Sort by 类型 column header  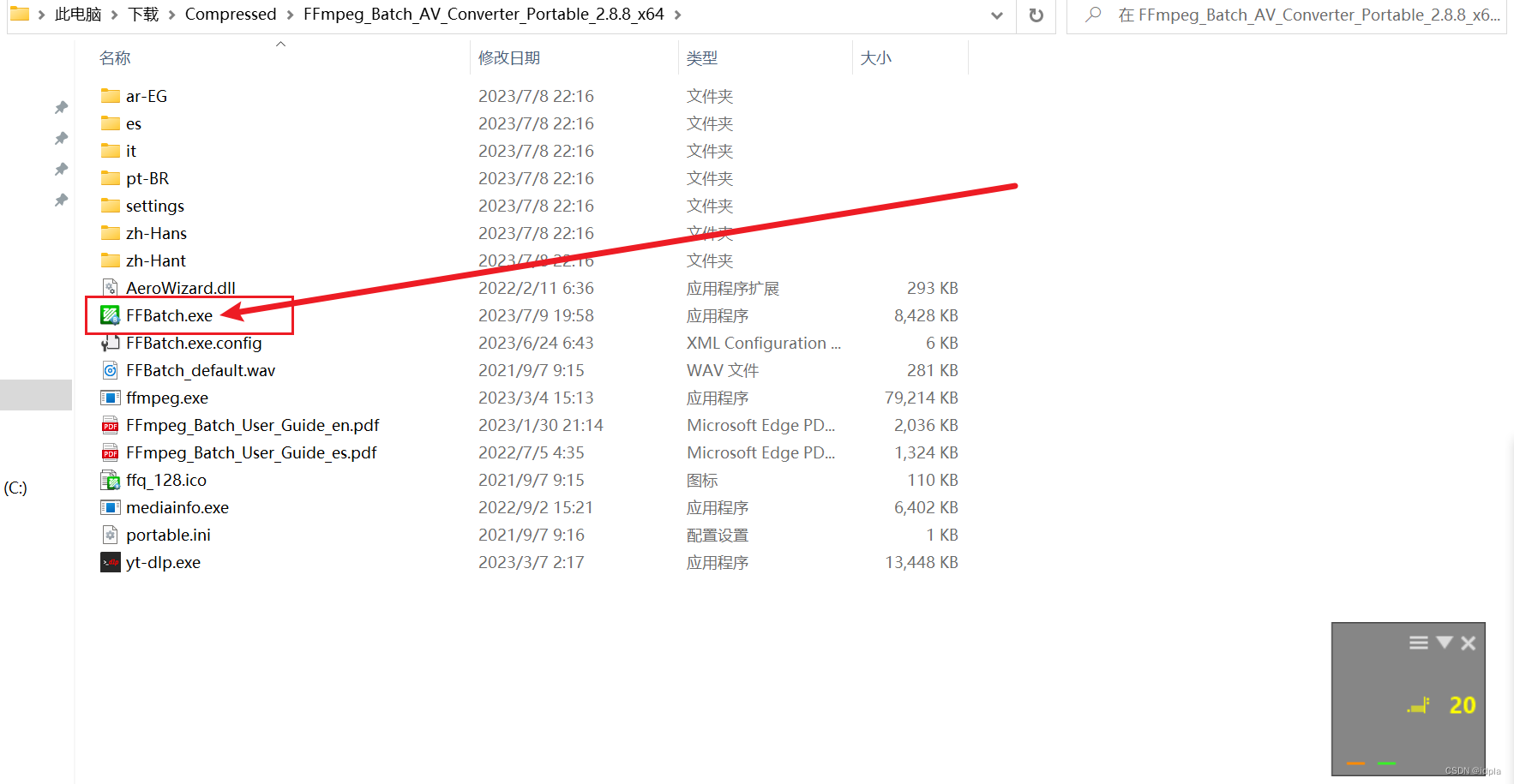[702, 58]
